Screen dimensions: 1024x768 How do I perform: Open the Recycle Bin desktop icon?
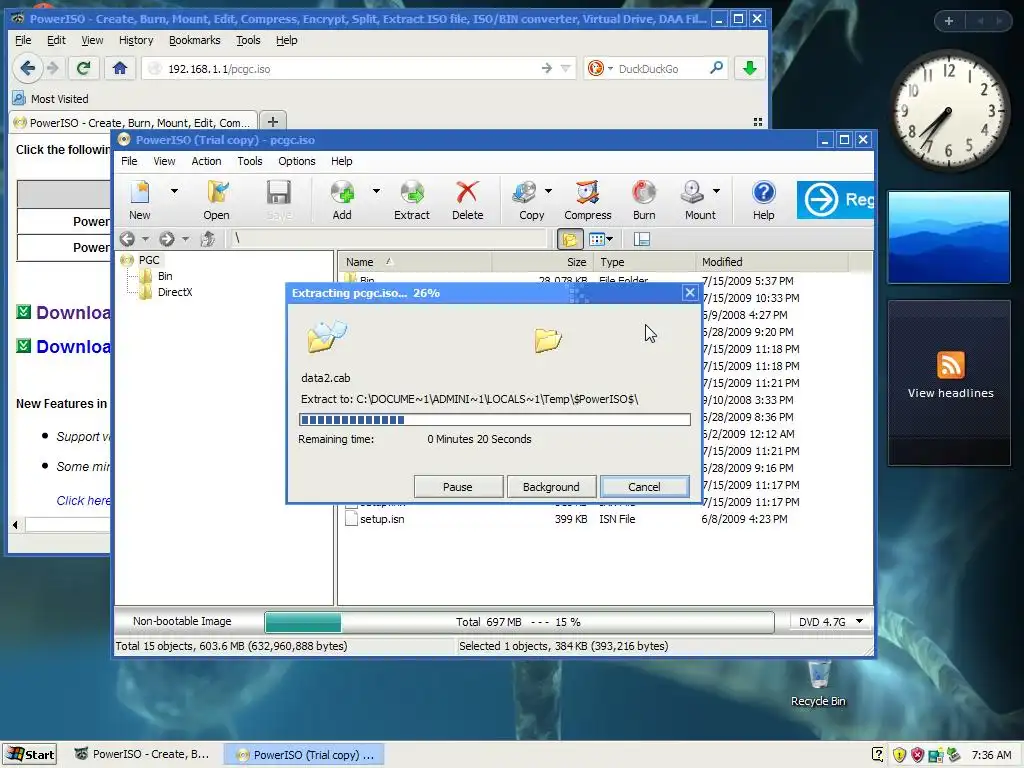[x=818, y=683]
